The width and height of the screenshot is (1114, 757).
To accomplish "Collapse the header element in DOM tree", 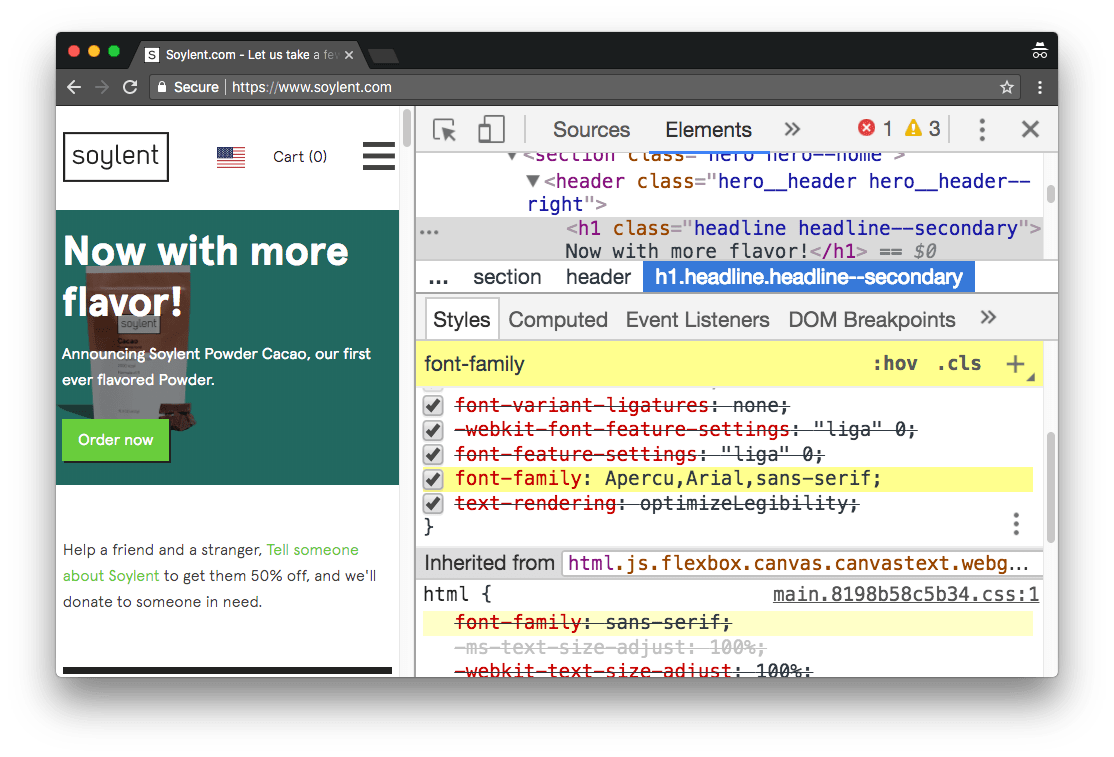I will (x=533, y=181).
